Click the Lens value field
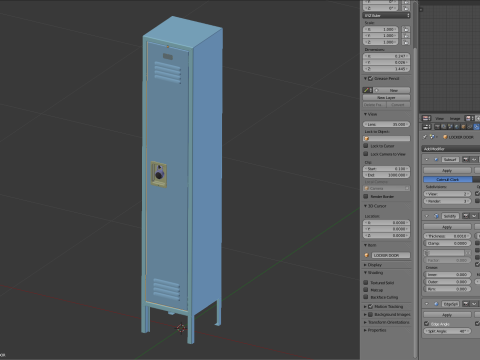The width and height of the screenshot is (480, 360). tap(386, 124)
